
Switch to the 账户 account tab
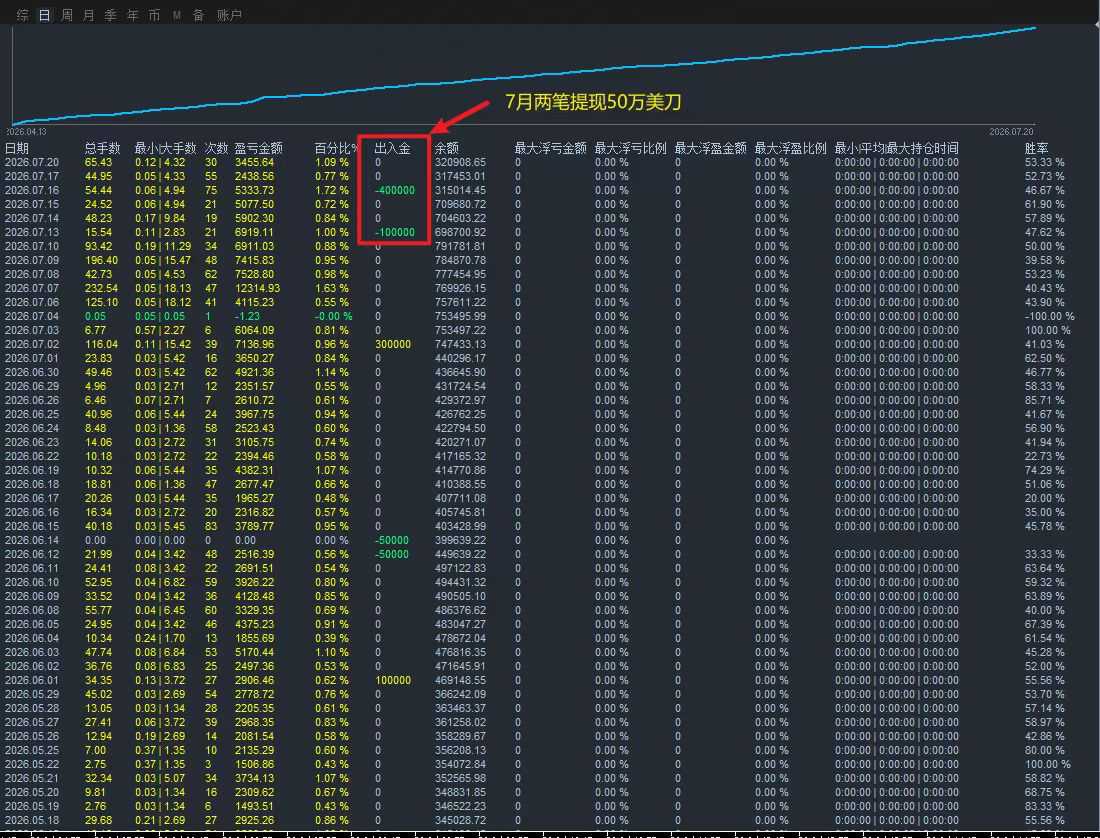click(229, 15)
